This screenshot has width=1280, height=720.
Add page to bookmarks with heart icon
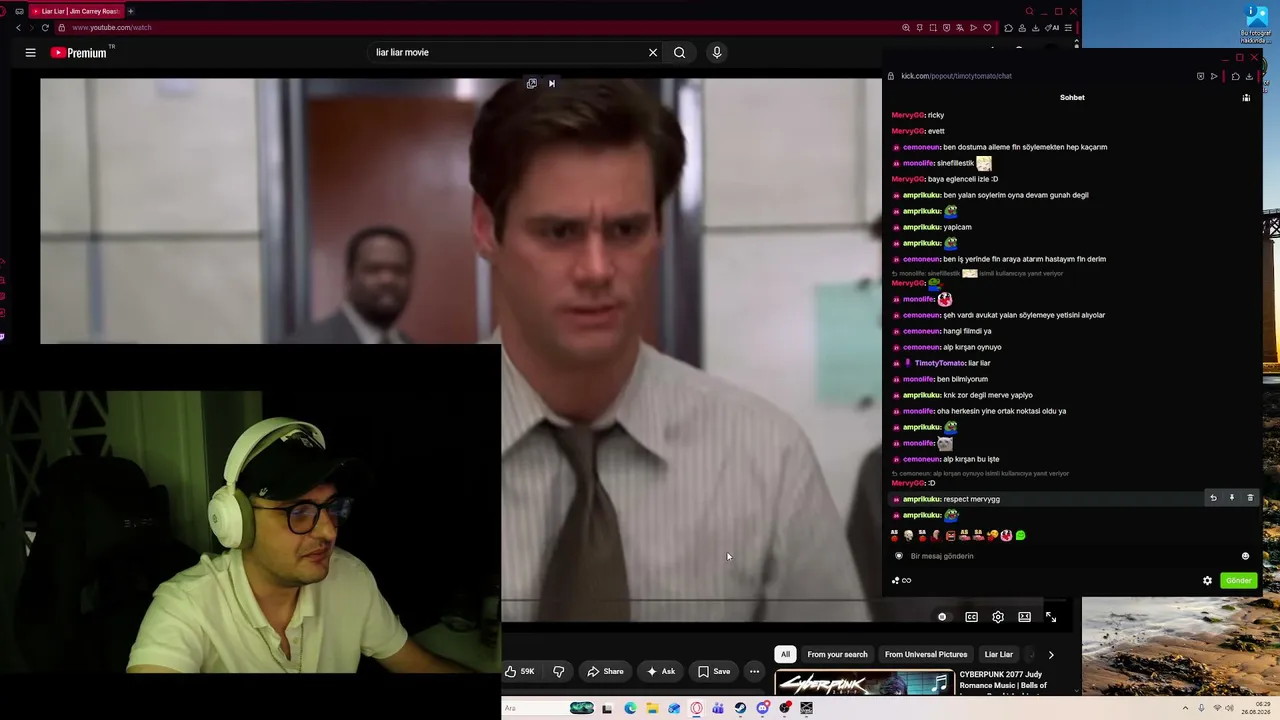point(987,28)
